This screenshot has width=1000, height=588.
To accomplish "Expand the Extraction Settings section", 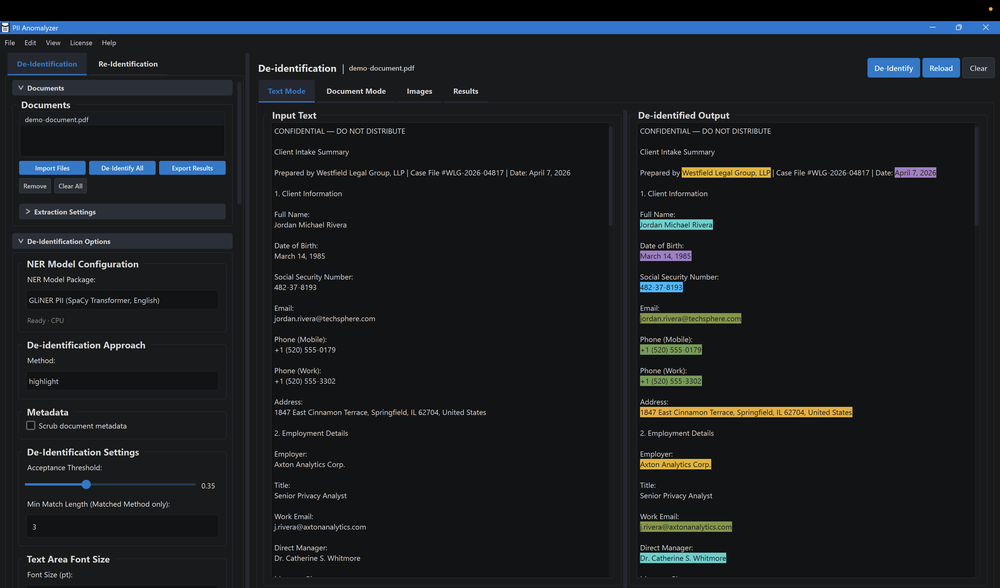I will (x=122, y=212).
